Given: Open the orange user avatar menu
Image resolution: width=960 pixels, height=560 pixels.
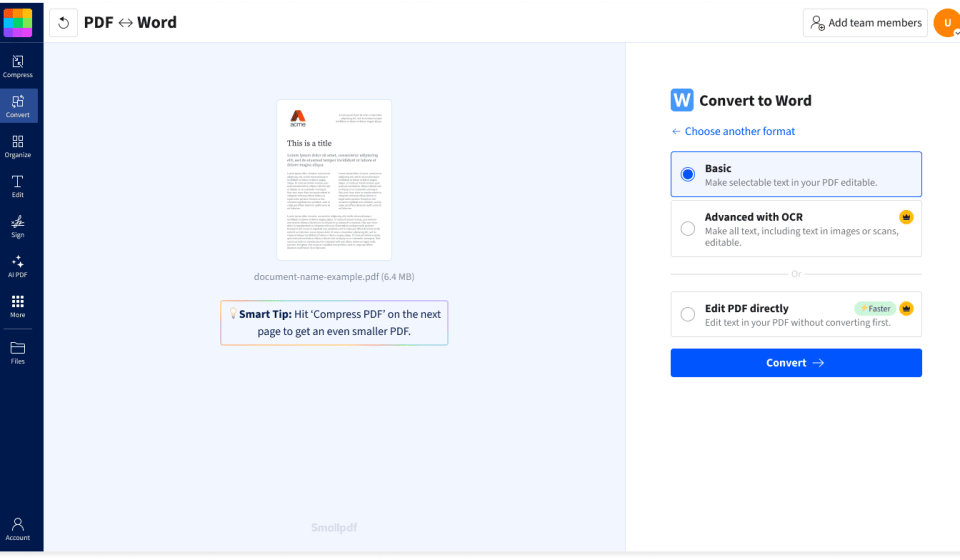Looking at the screenshot, I should 947,23.
